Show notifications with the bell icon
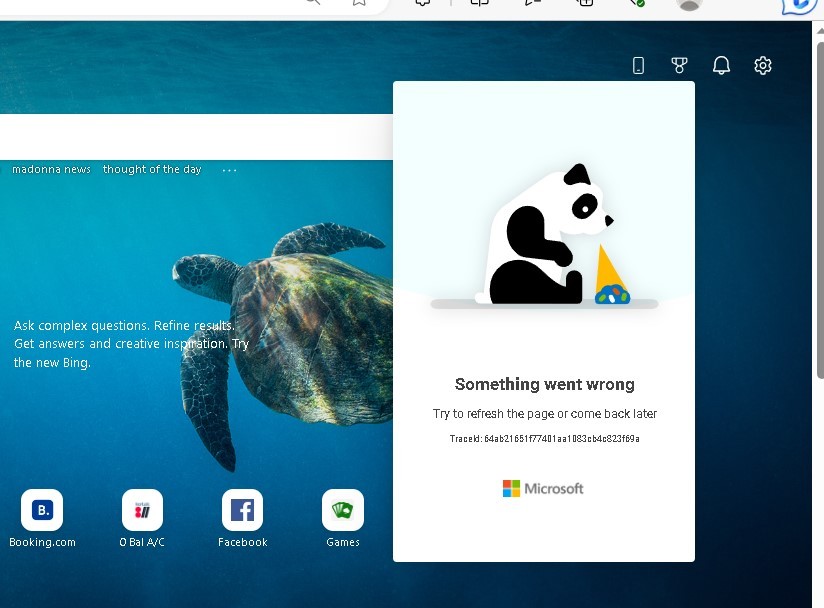This screenshot has width=824, height=608. coord(721,66)
